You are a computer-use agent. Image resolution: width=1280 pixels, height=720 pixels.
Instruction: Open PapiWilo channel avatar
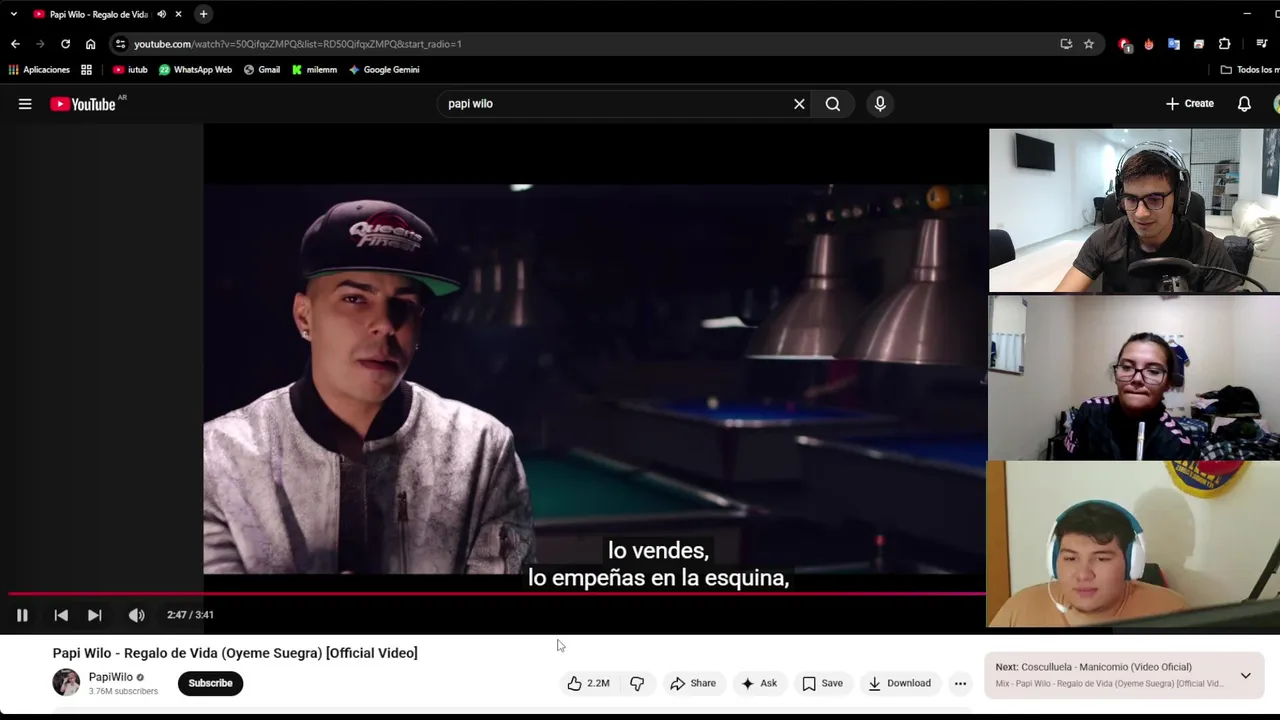click(66, 683)
